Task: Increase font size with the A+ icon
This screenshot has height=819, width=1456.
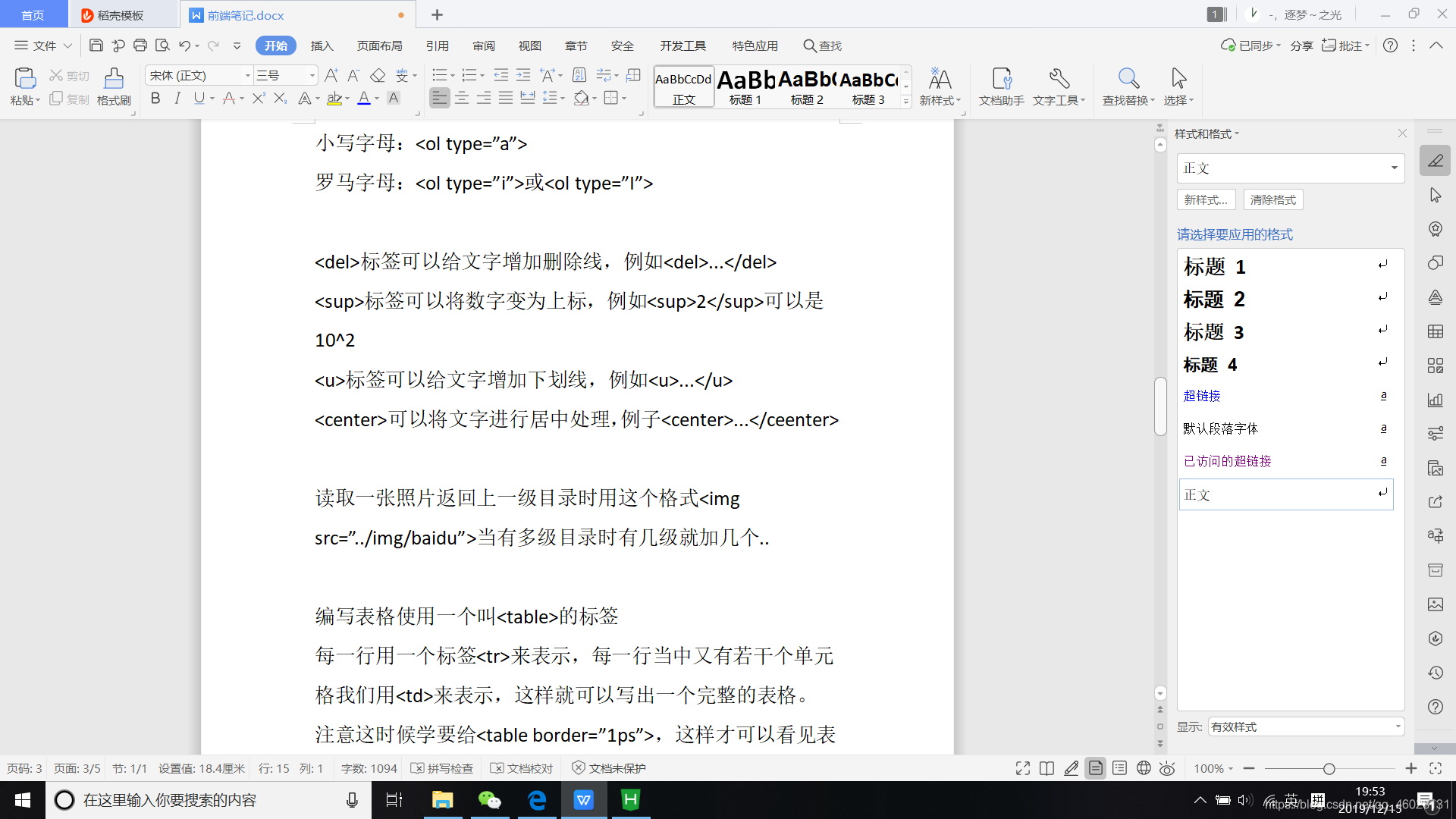Action: coord(331,75)
